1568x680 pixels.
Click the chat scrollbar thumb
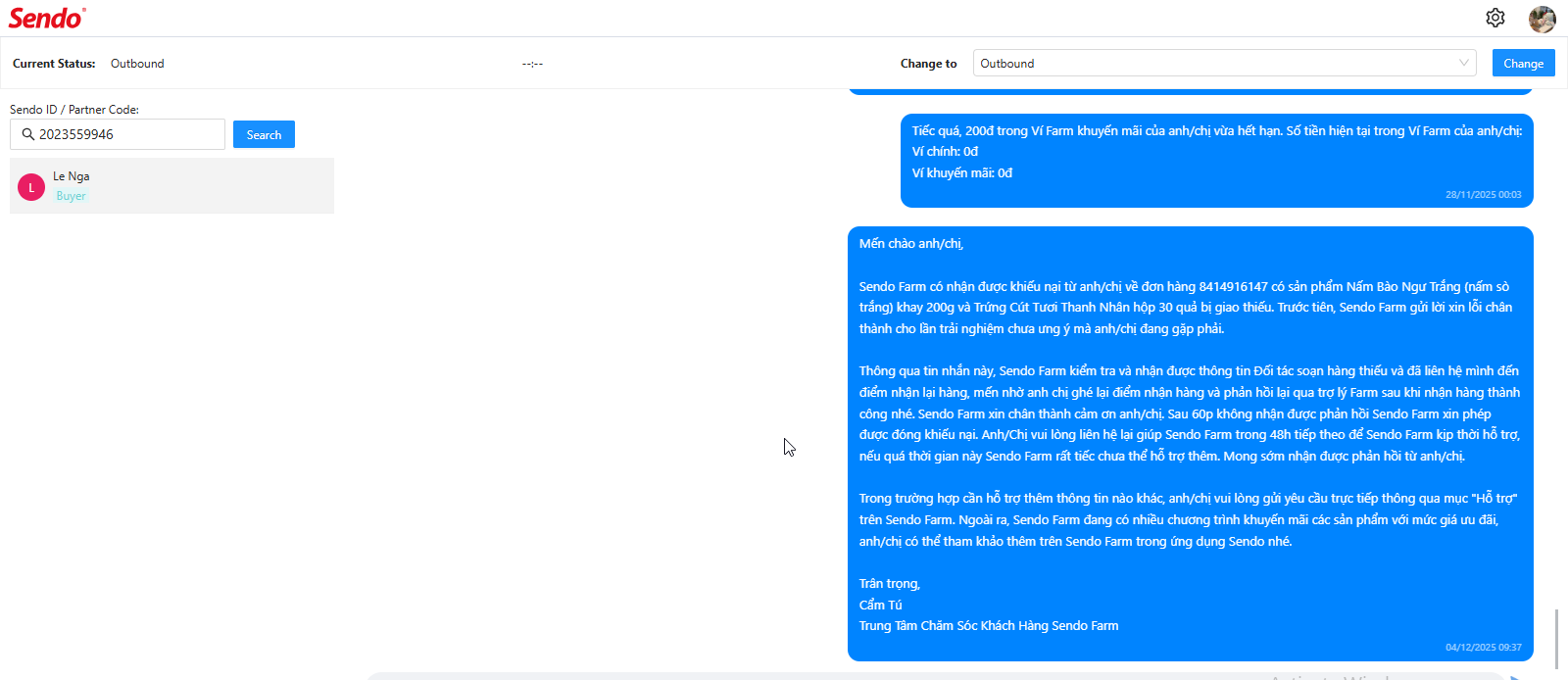point(1555,639)
